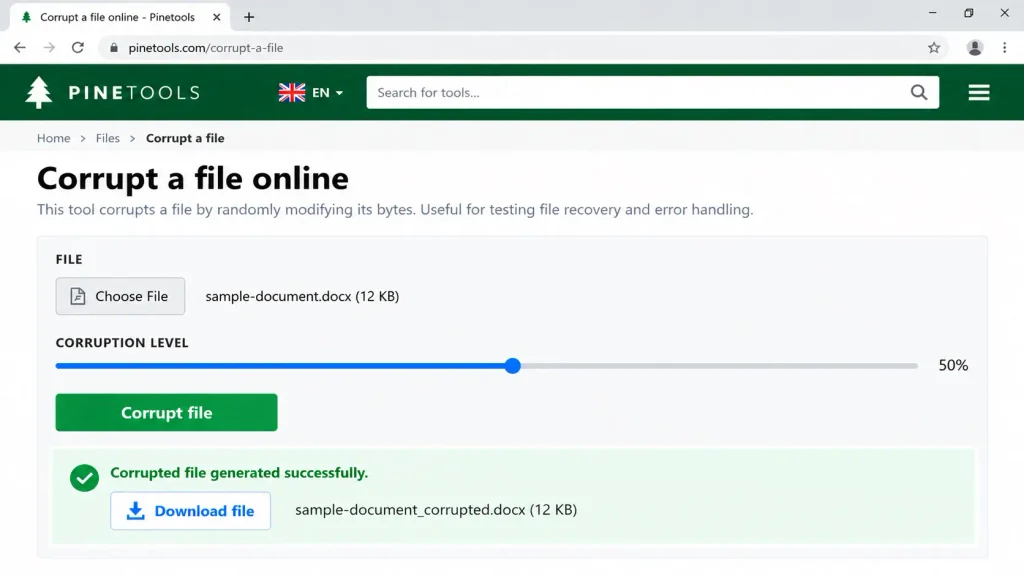Click the Corrupt a file online heading
This screenshot has height=576, width=1024.
[193, 178]
